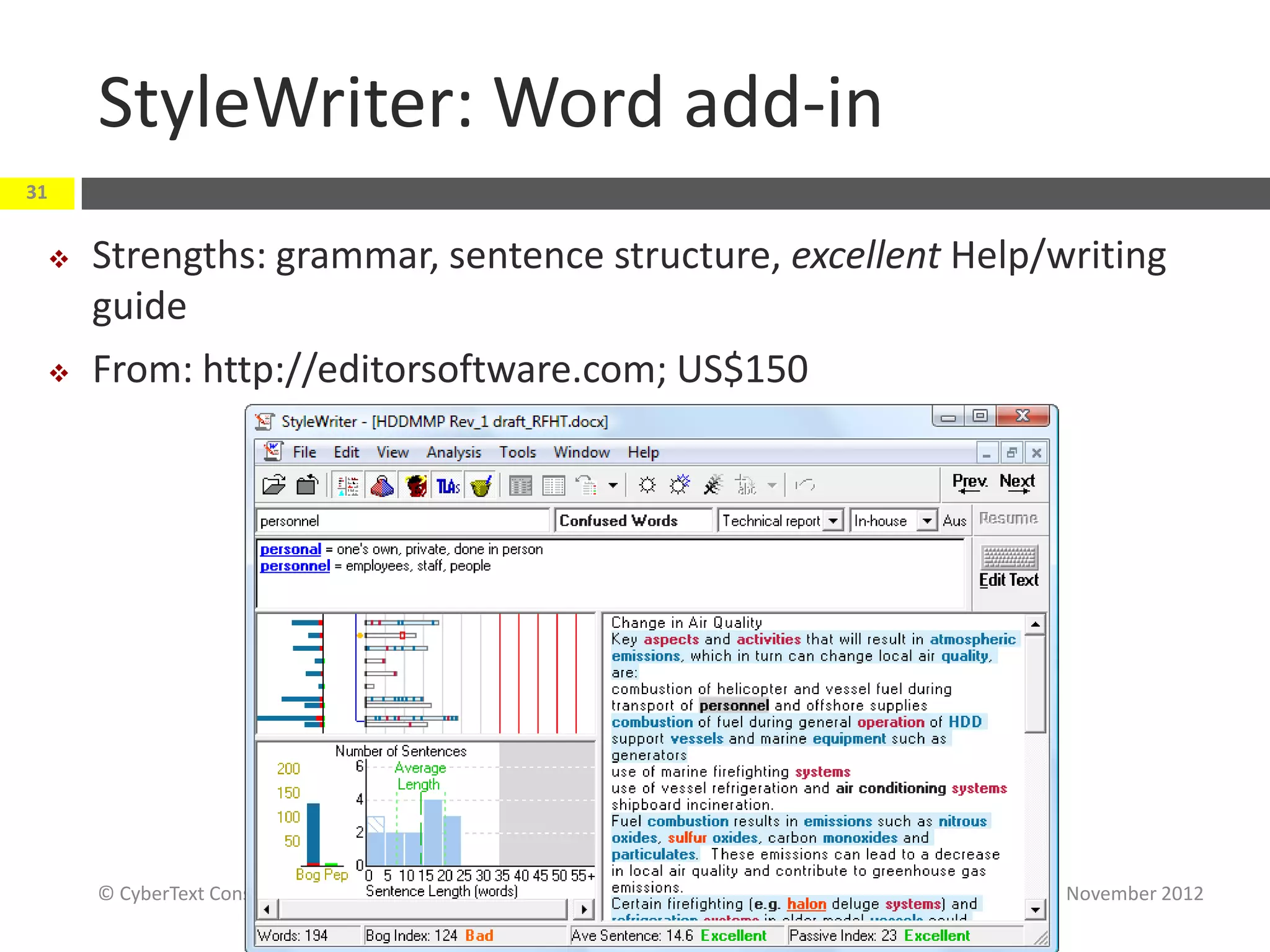The width and height of the screenshot is (1270, 952).
Task: Click the red devil face icon
Action: [416, 485]
